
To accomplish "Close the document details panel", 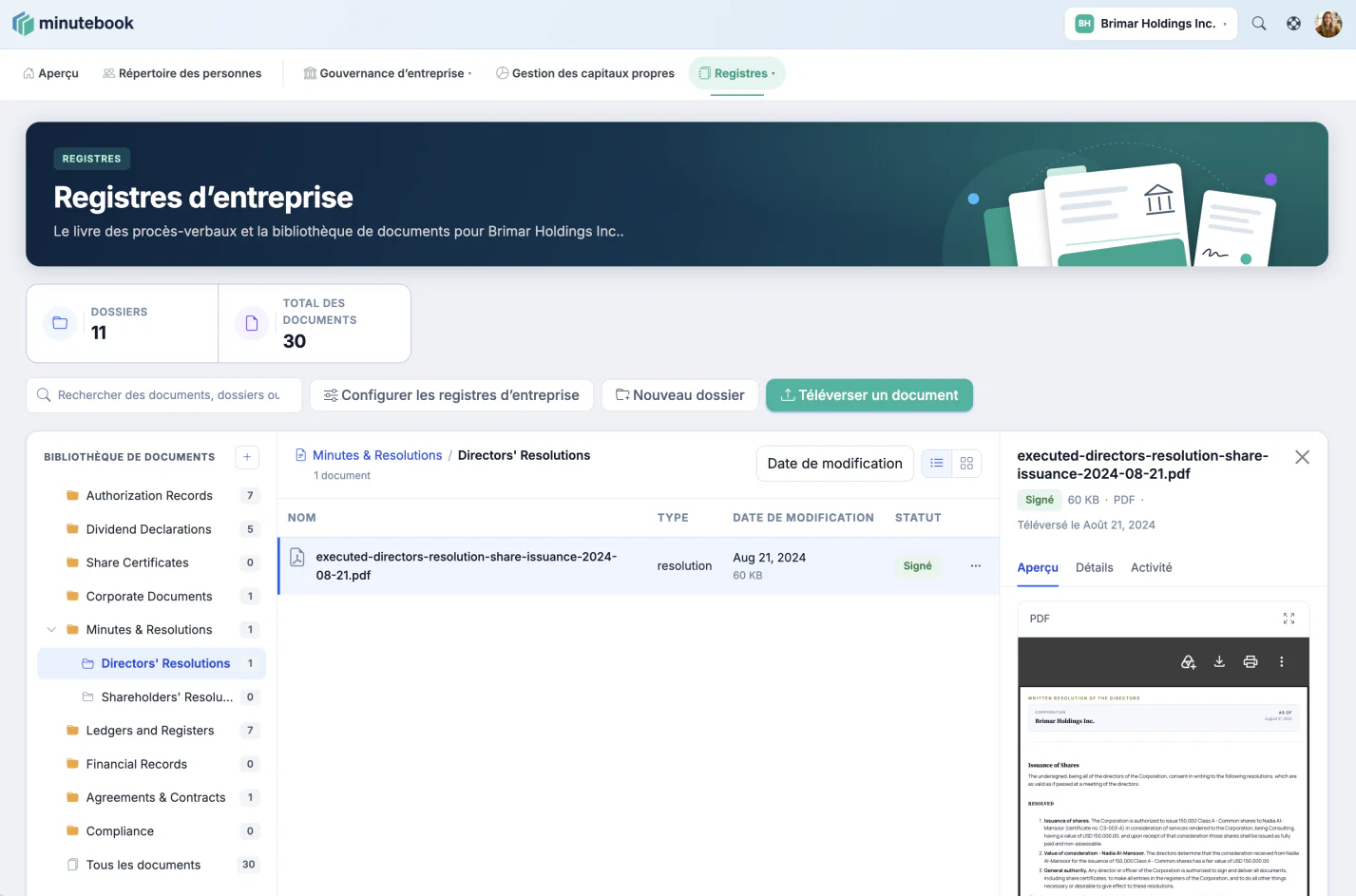I will tap(1302, 457).
